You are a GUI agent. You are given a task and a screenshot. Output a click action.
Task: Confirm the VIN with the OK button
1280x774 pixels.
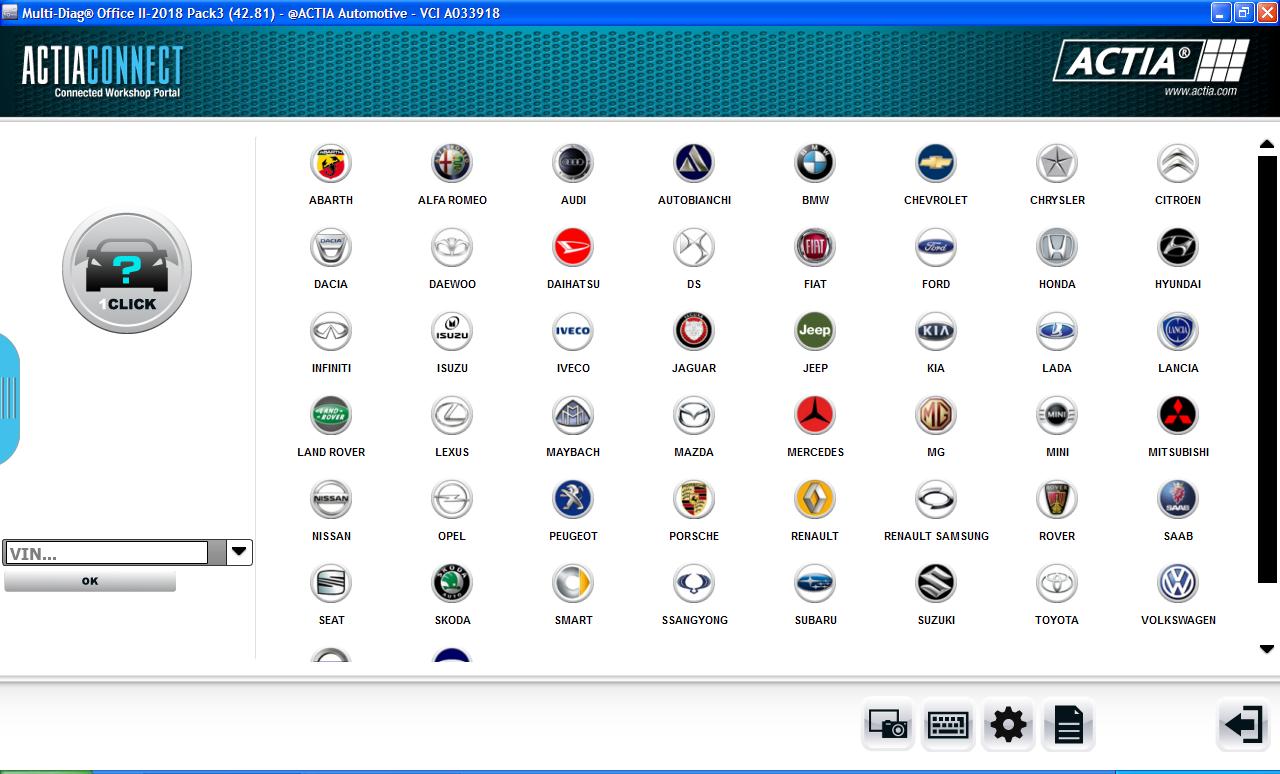click(90, 581)
